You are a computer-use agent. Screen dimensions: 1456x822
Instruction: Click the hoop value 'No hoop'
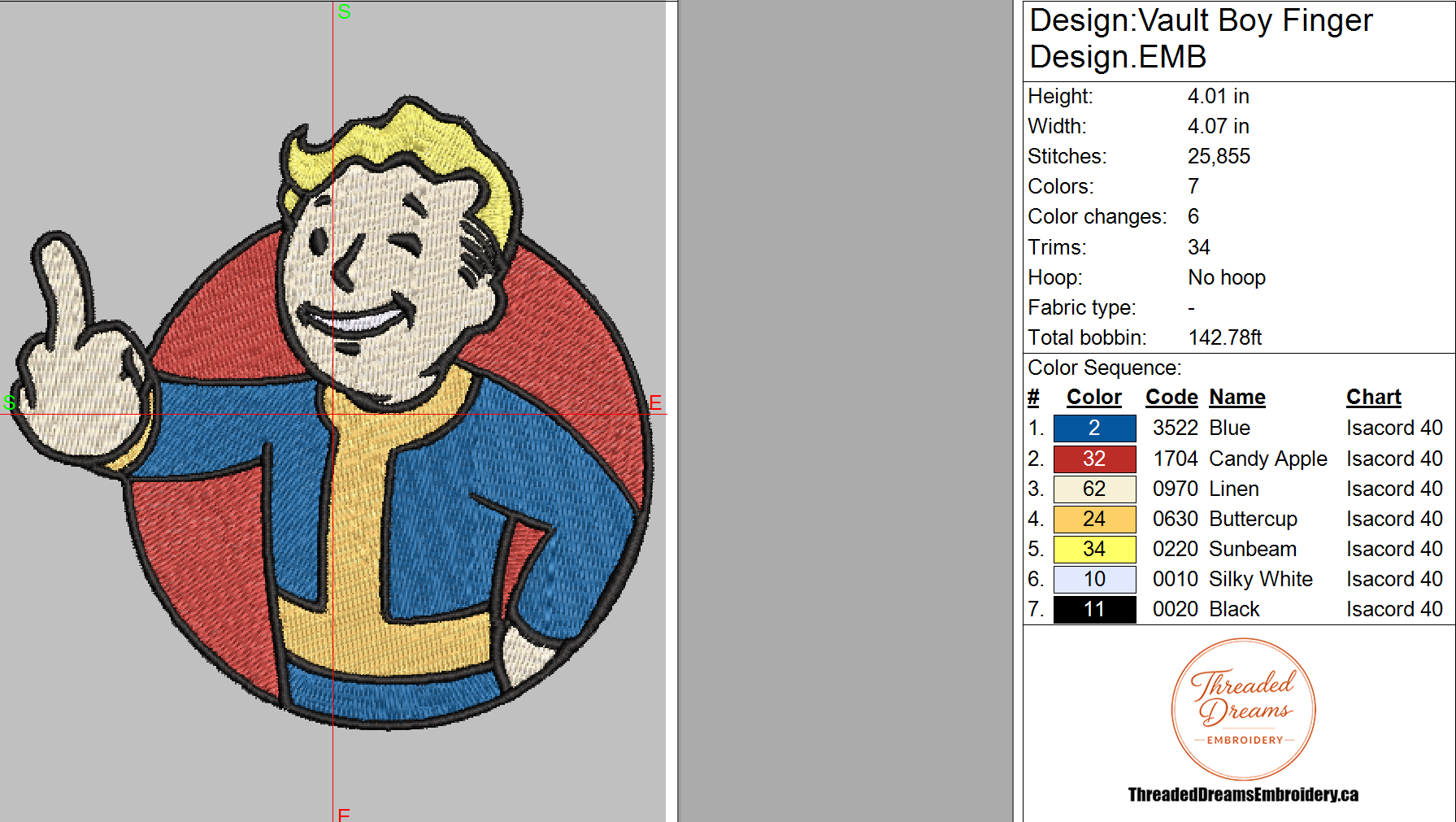tap(1227, 277)
